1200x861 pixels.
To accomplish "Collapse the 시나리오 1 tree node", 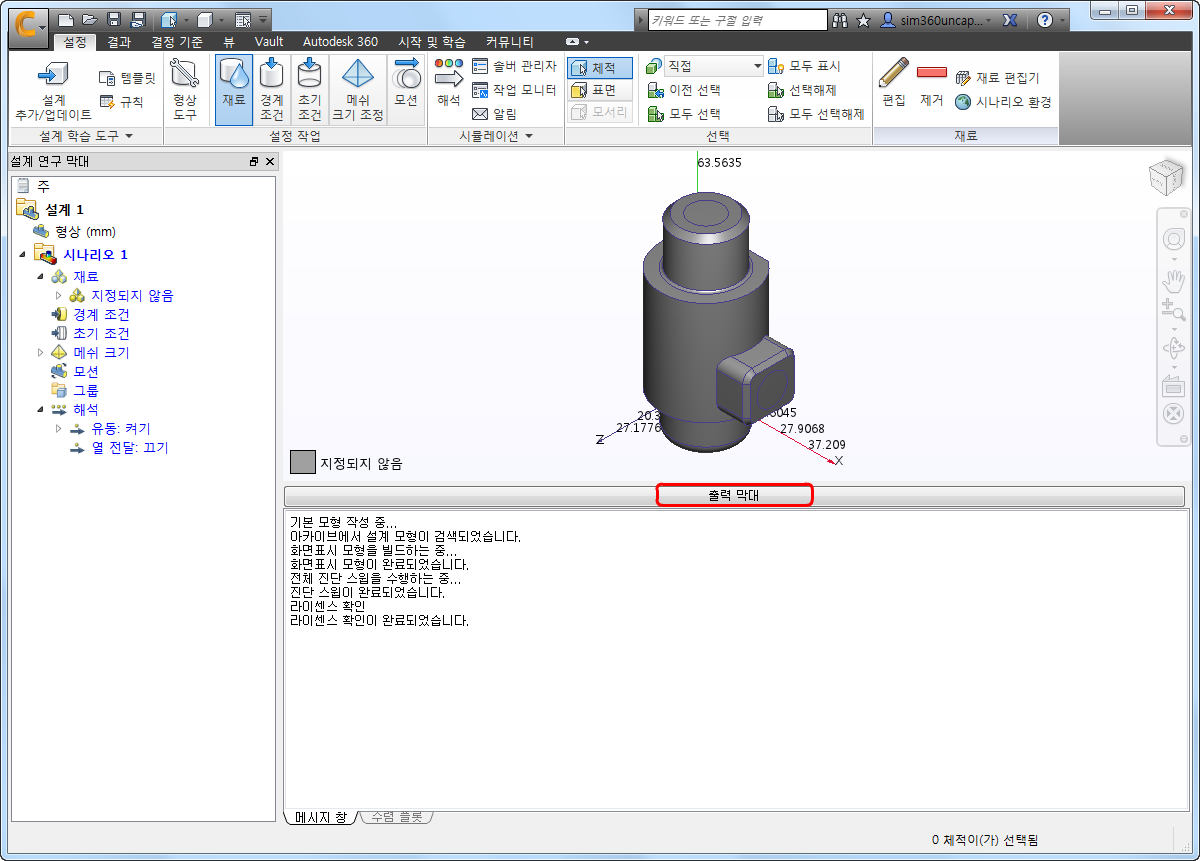I will click(x=22, y=255).
